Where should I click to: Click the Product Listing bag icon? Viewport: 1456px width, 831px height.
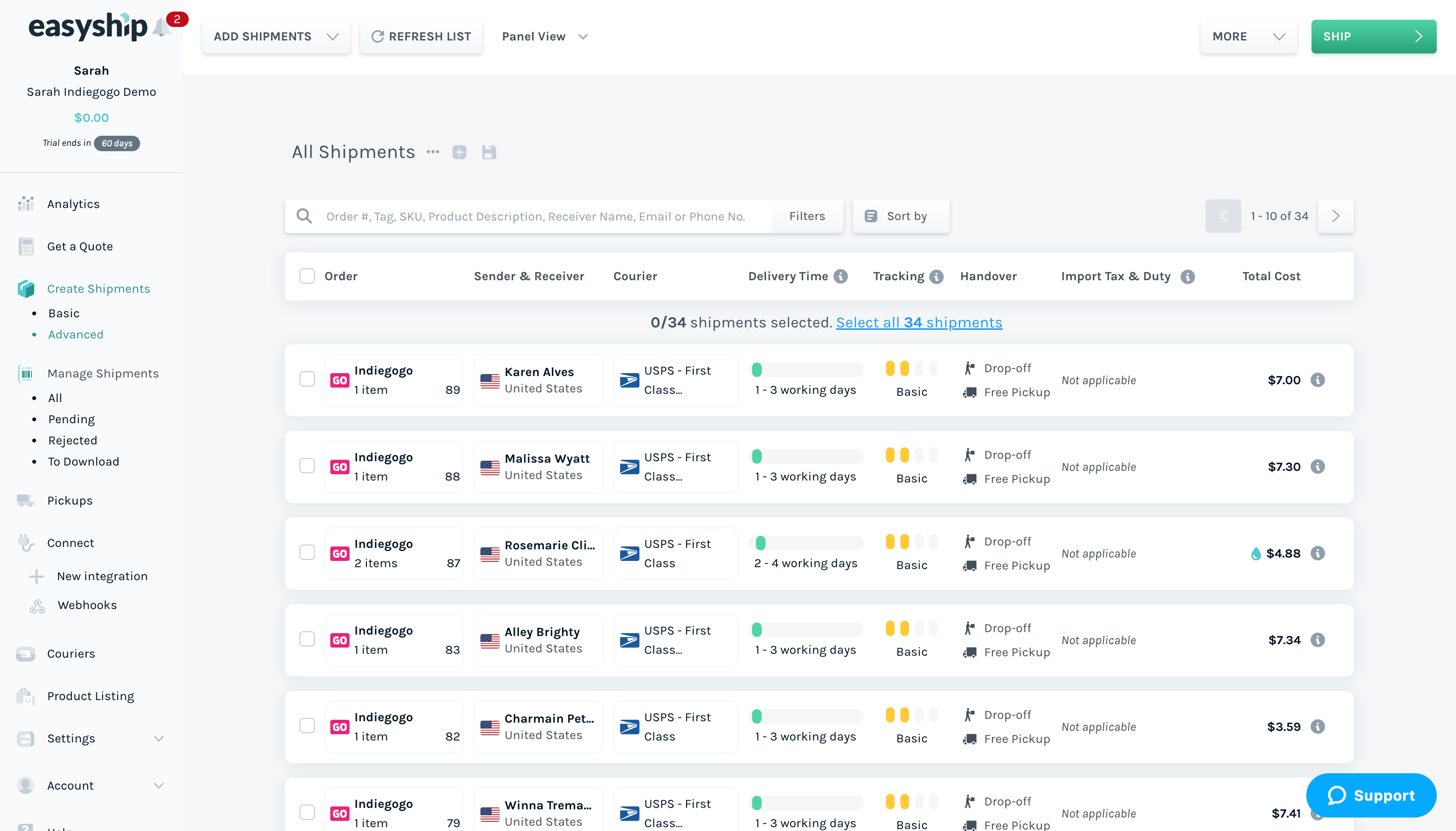(x=26, y=696)
